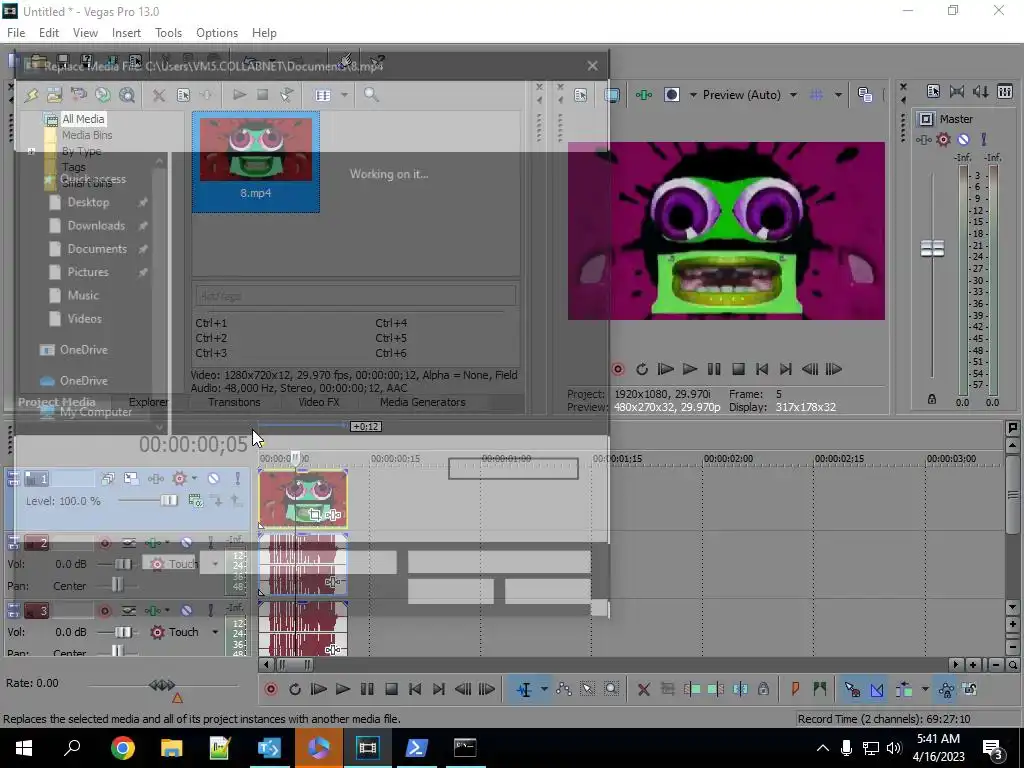1024x768 pixels.
Task: Switch to the Media Generators tab
Action: coord(423,402)
